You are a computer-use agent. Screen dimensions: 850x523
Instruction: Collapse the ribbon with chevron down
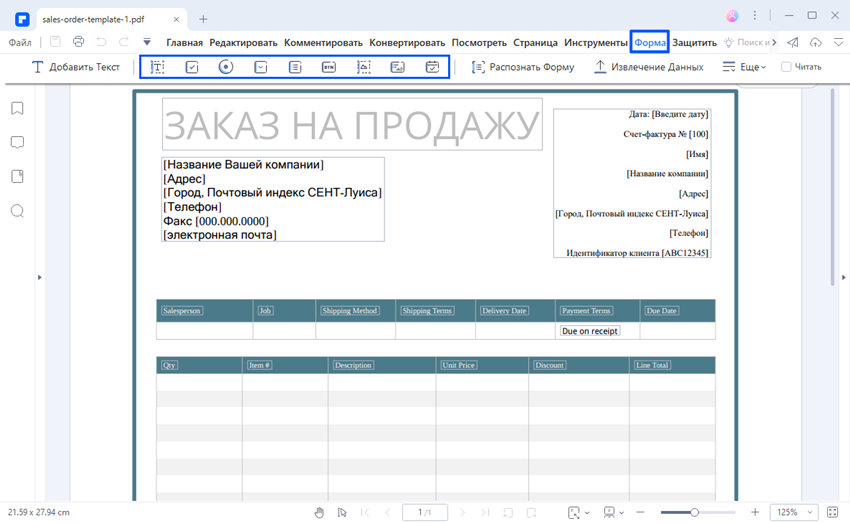839,42
